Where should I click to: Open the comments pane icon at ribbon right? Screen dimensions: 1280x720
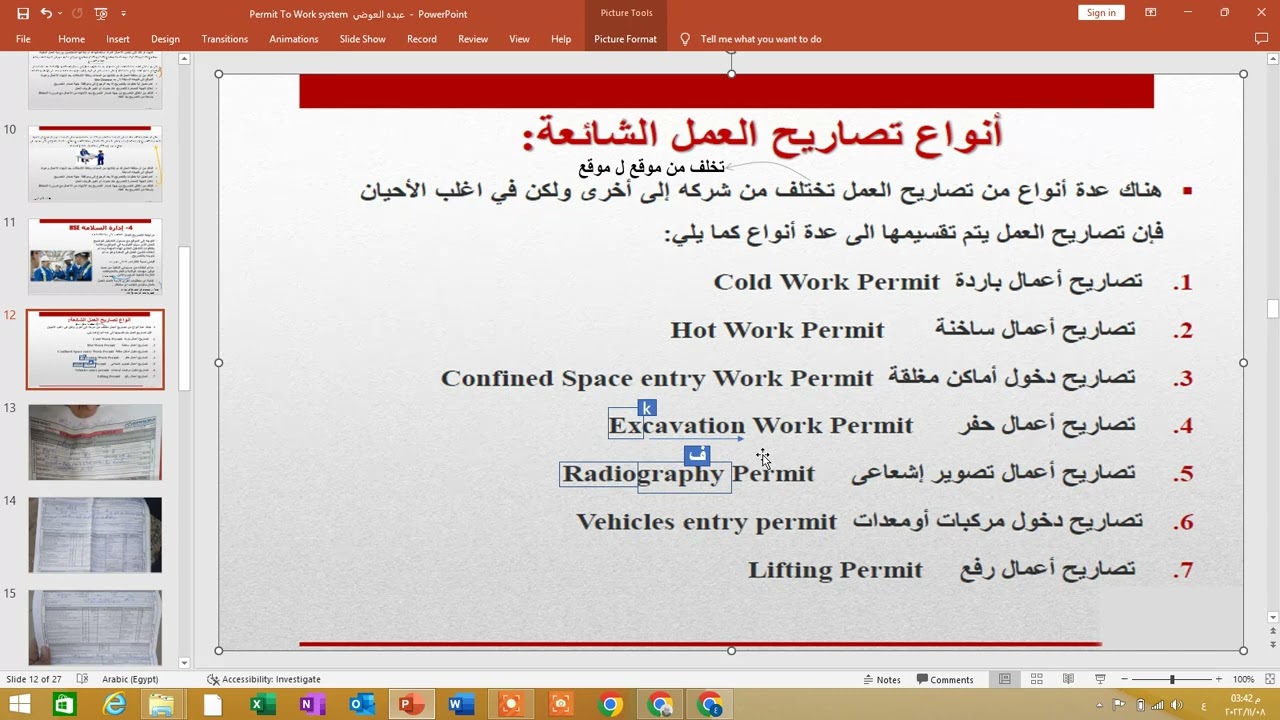[1261, 39]
